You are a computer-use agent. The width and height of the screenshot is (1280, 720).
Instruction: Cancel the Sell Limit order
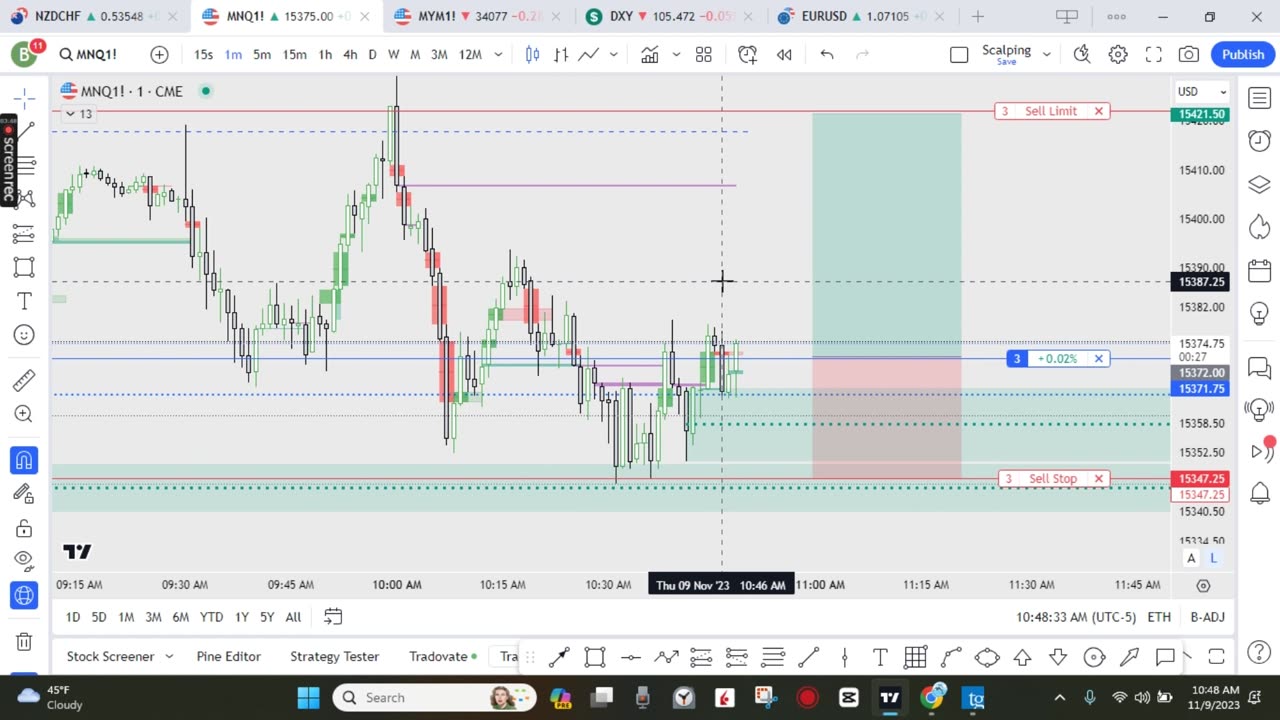[x=1098, y=111]
